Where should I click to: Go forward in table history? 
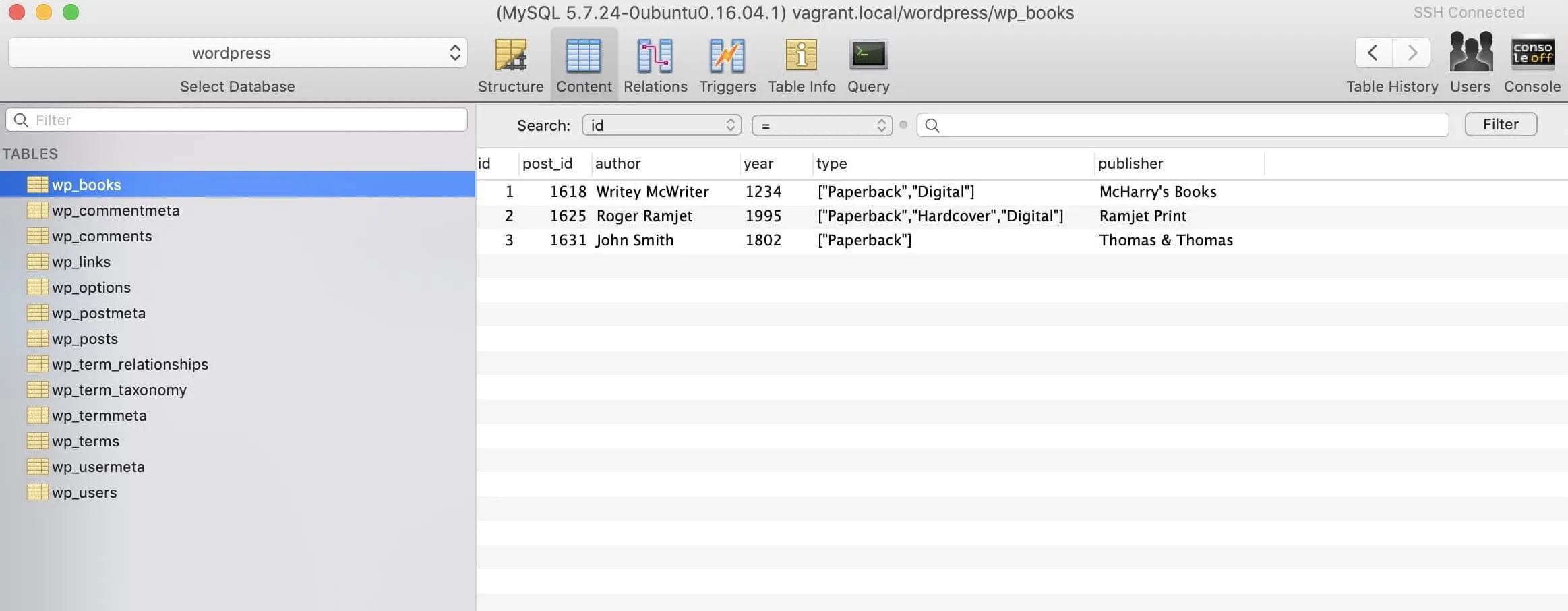click(1412, 53)
